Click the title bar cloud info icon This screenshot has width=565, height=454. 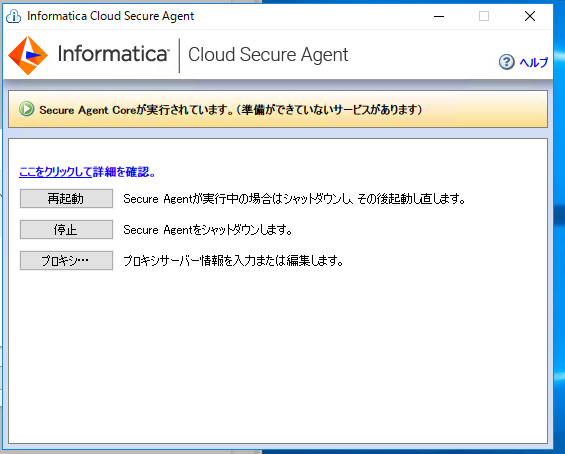coord(14,16)
